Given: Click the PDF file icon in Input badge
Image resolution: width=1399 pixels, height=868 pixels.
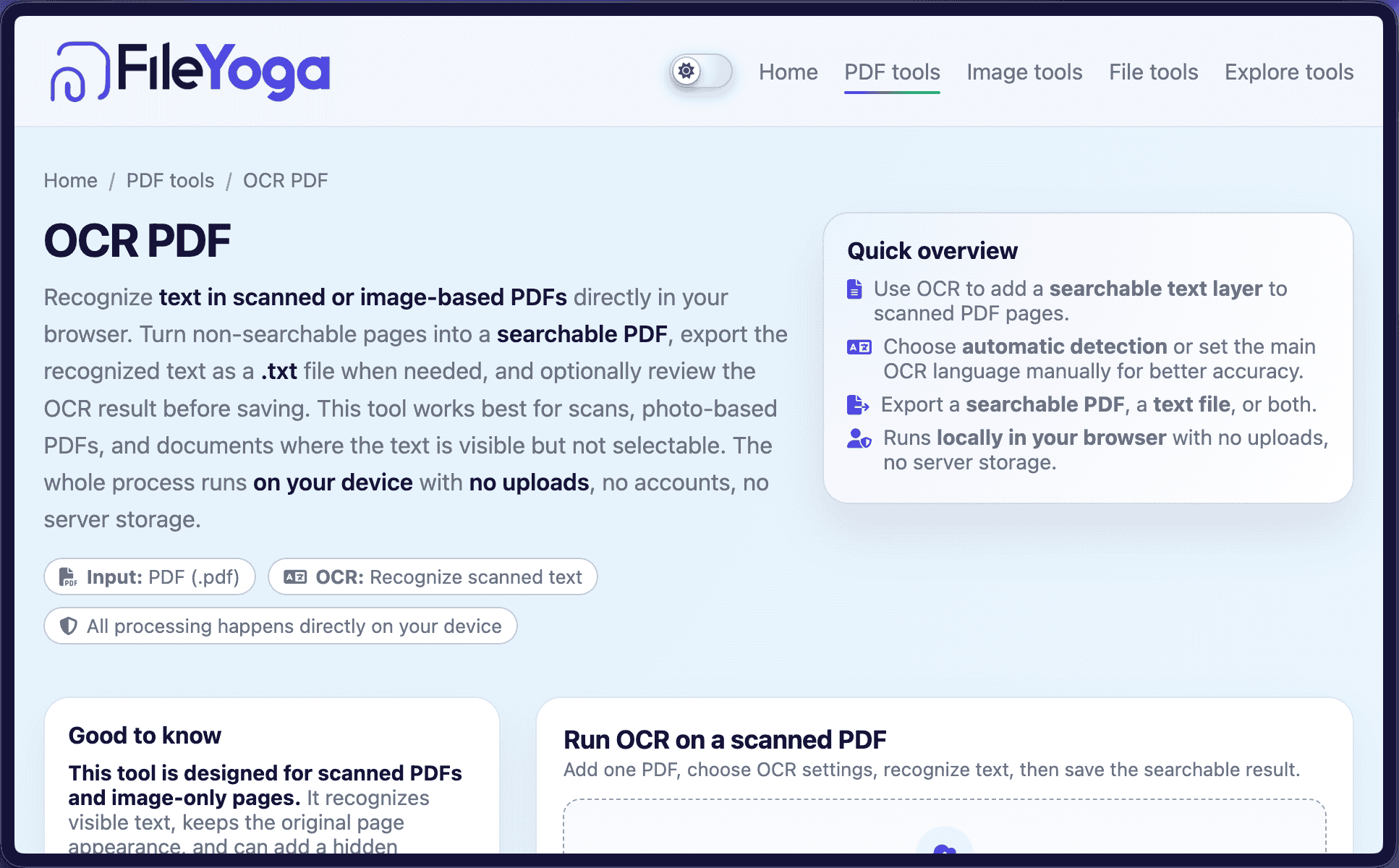Looking at the screenshot, I should tap(68, 577).
